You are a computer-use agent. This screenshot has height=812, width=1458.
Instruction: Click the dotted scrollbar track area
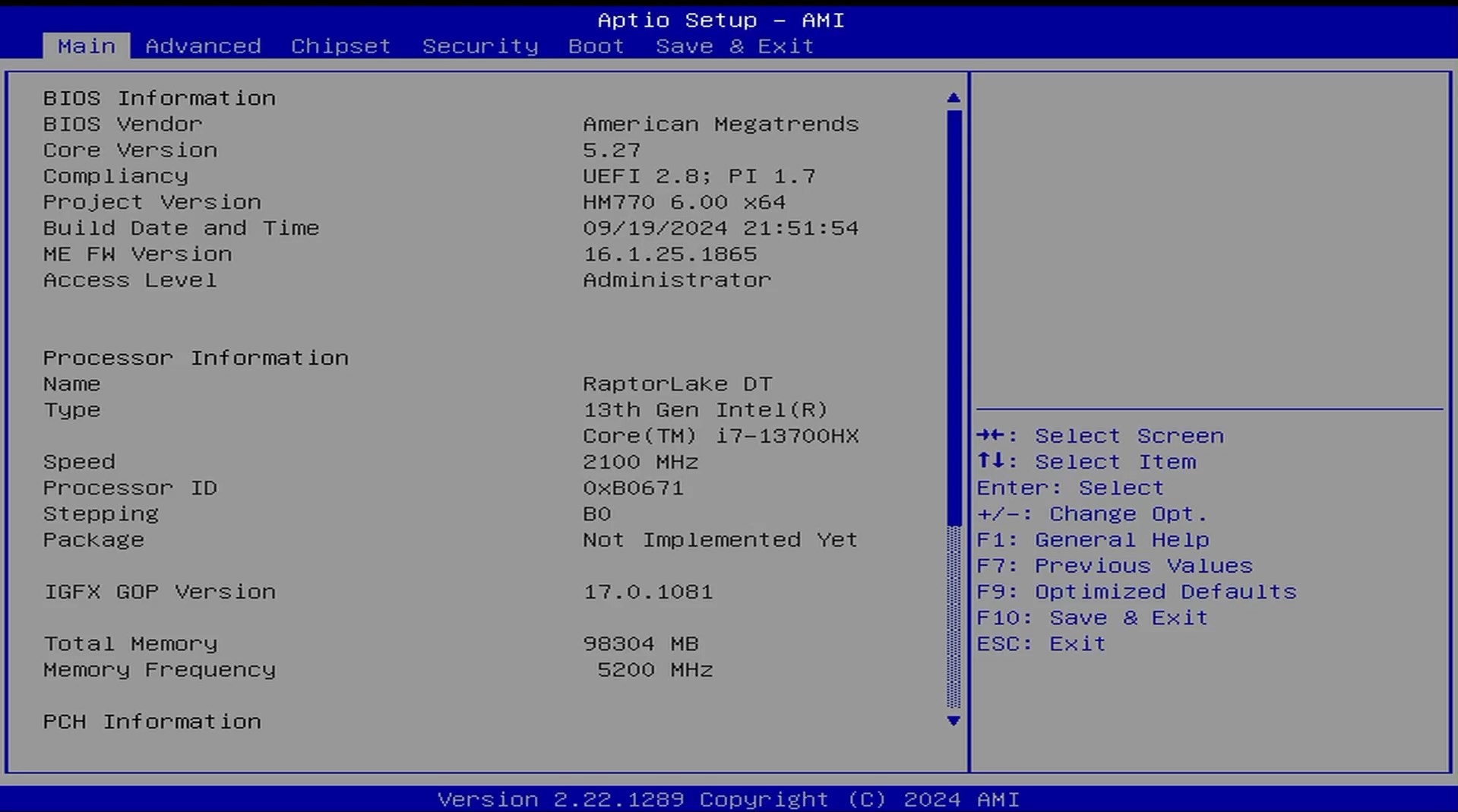point(954,615)
